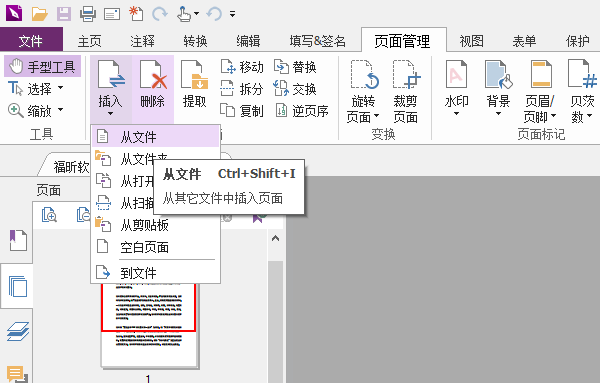Switch to the 注释 tab
This screenshot has height=383, width=600.
[142, 41]
